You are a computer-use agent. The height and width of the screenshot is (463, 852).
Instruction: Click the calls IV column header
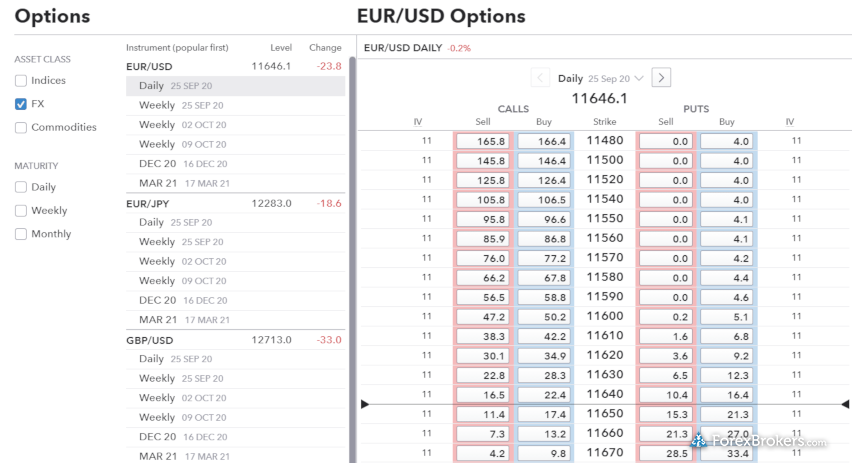[x=417, y=122]
